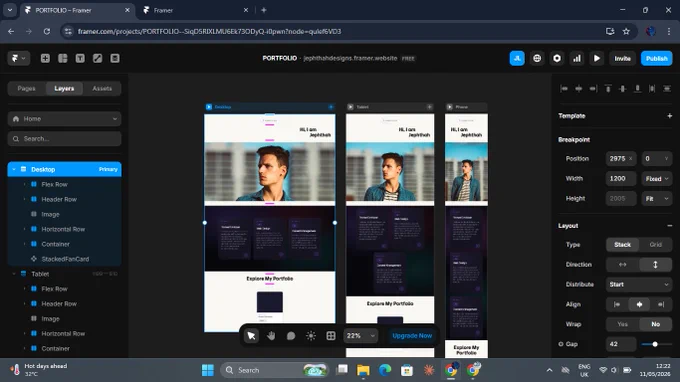This screenshot has height=382, width=680.
Task: Collapse the Layout section minus
Action: click(x=670, y=225)
